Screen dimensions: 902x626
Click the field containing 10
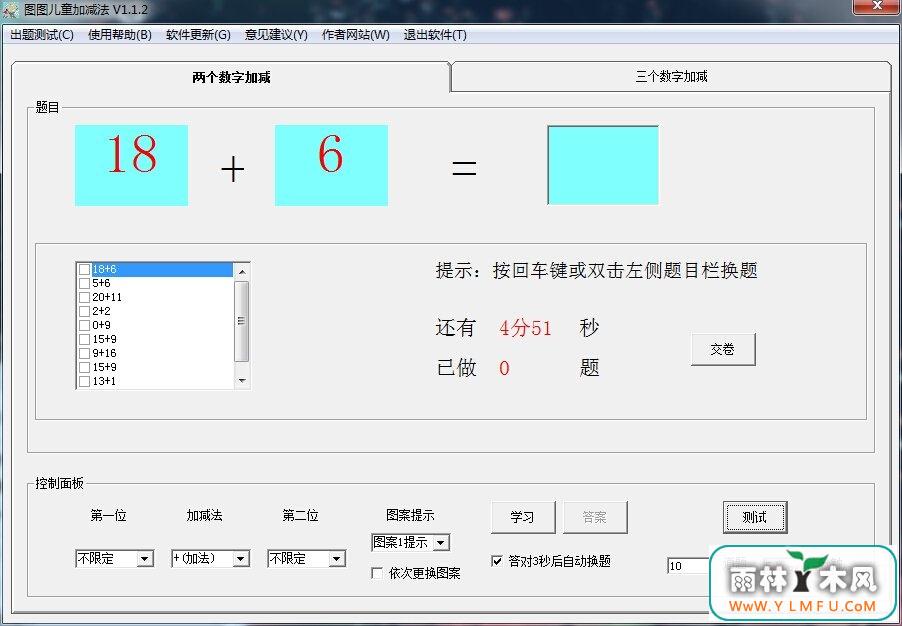(x=689, y=566)
